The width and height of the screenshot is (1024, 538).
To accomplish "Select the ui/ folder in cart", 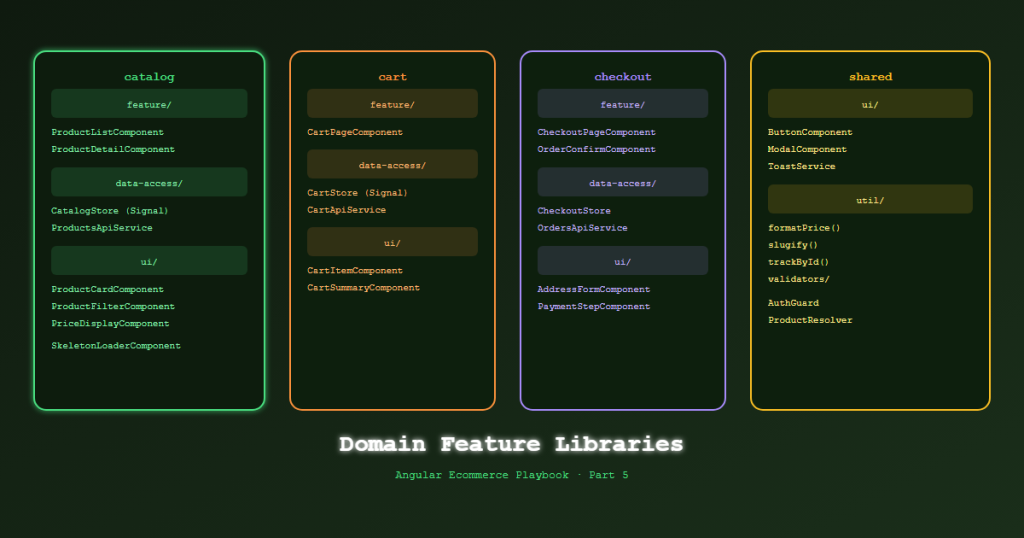I will [392, 242].
